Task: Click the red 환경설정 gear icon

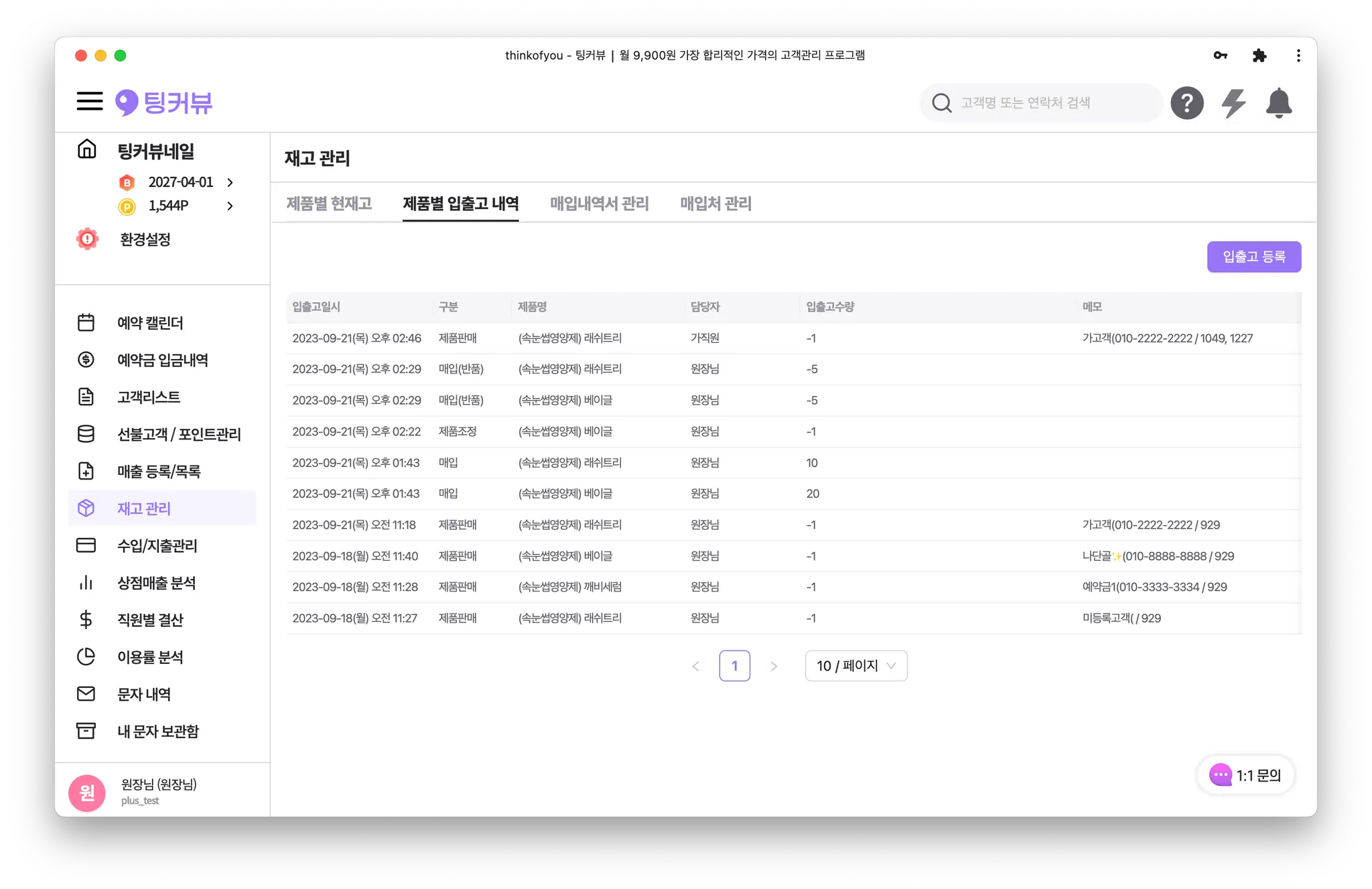Action: point(88,239)
